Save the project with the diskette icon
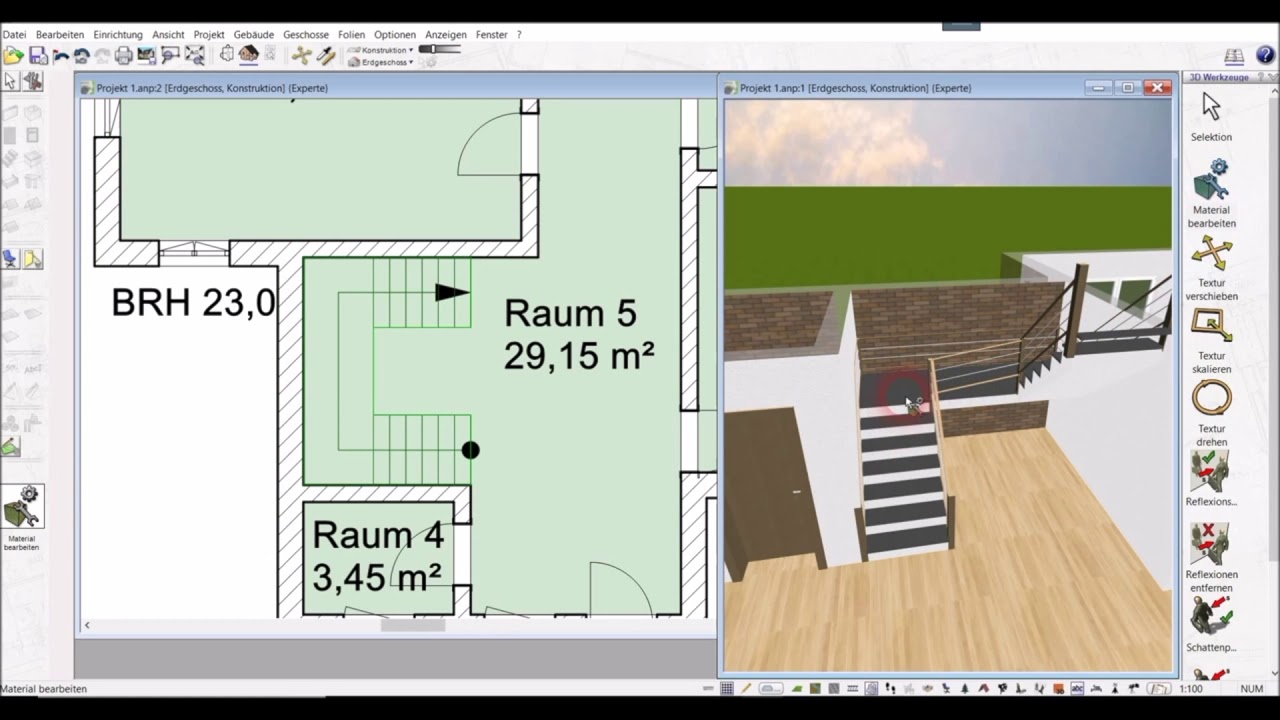Screen dimensions: 1280x720 38,55
